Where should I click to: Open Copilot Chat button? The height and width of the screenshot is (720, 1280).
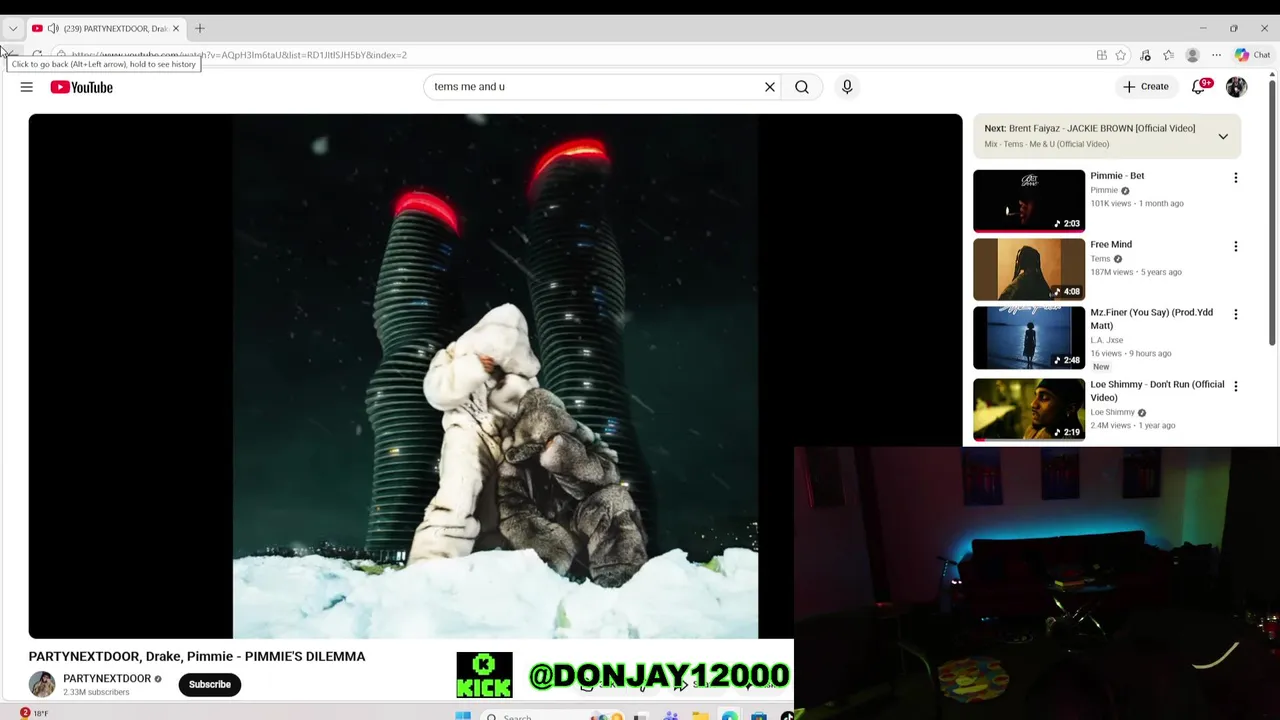click(1252, 55)
